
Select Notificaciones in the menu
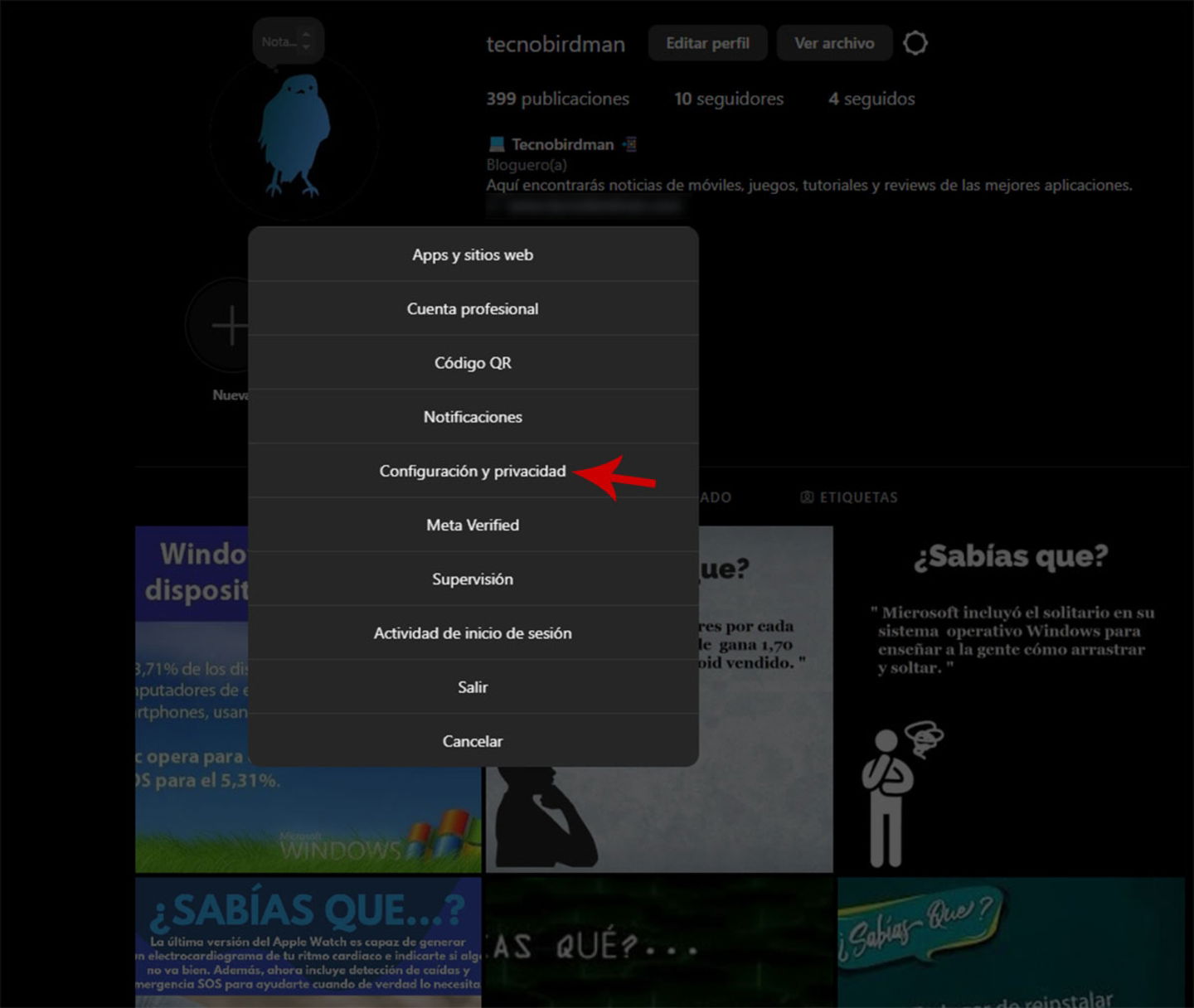[473, 416]
